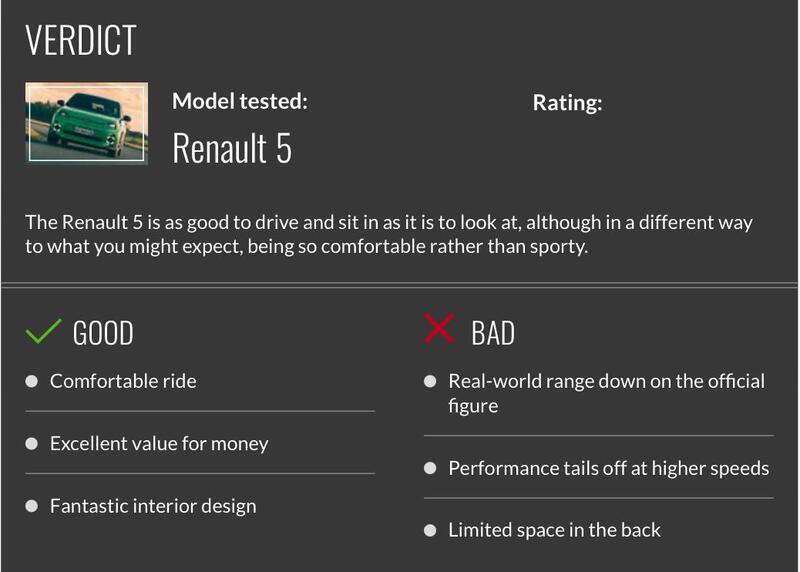Click the green checkmark icon beside GOOD
This screenshot has width=800, height=572.
[43, 331]
